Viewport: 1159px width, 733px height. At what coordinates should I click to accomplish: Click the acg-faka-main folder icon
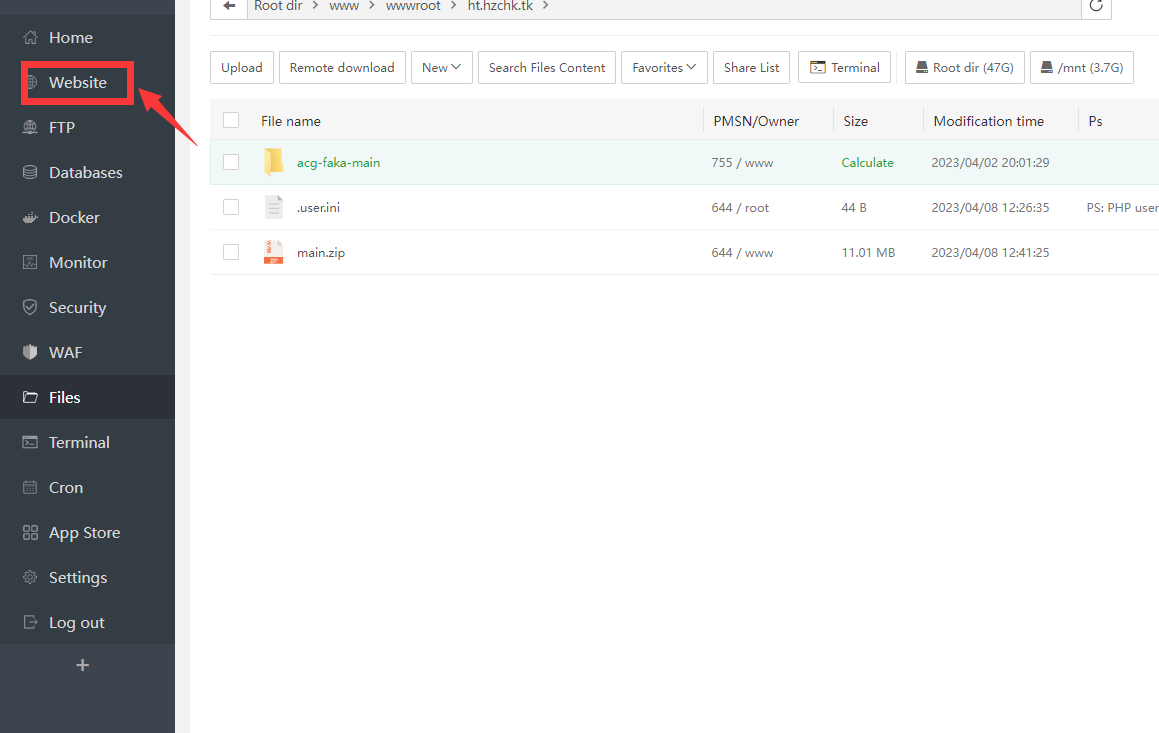[x=274, y=162]
